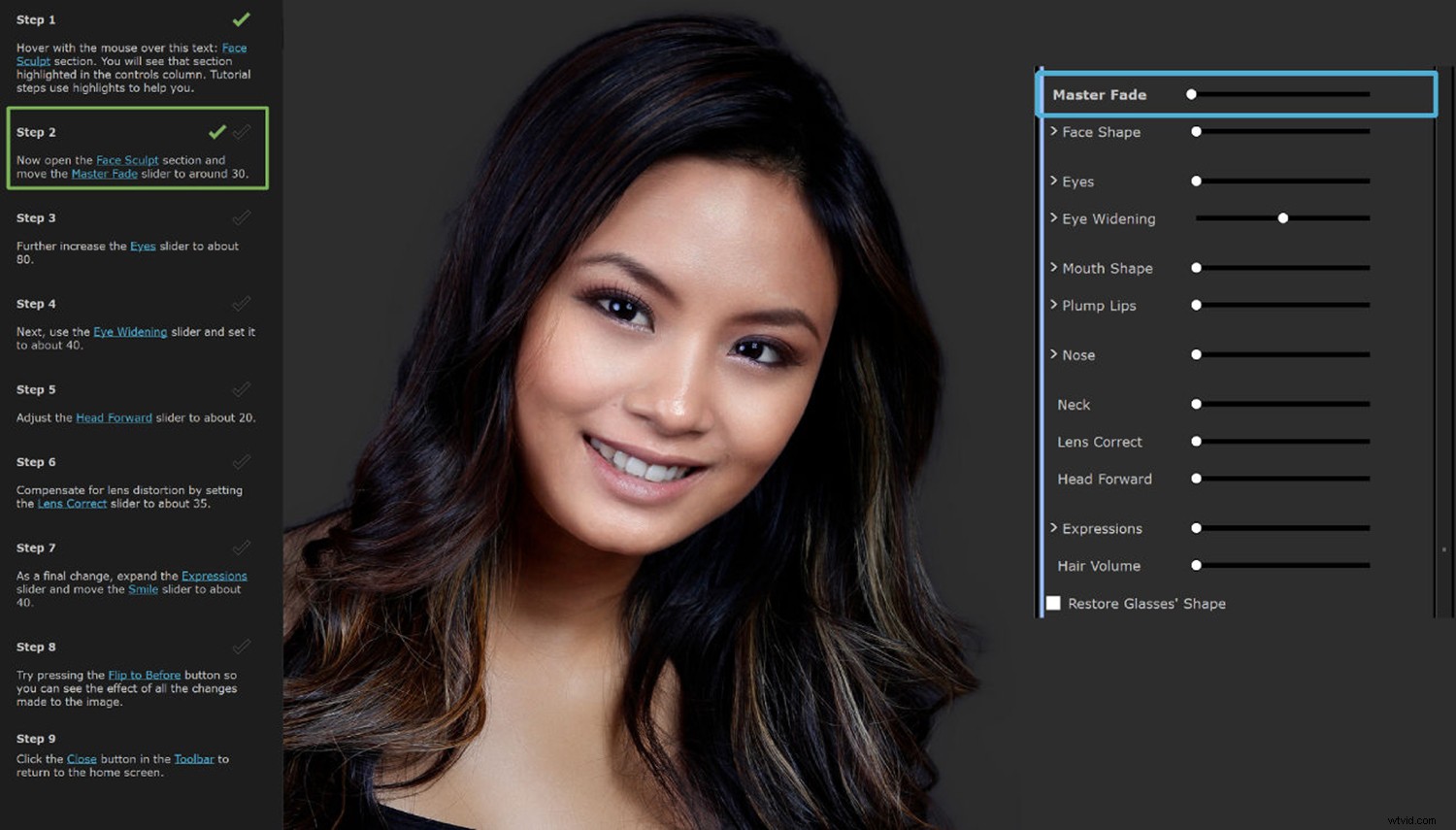Screen dimensions: 1456x830
Task: Expand the Eyes slider group
Action: coord(1054,181)
